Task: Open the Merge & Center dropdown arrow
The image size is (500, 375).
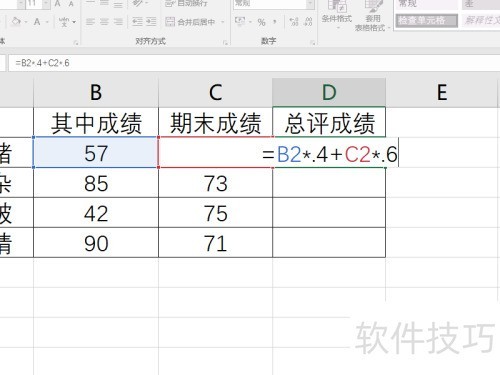Action: [x=222, y=22]
